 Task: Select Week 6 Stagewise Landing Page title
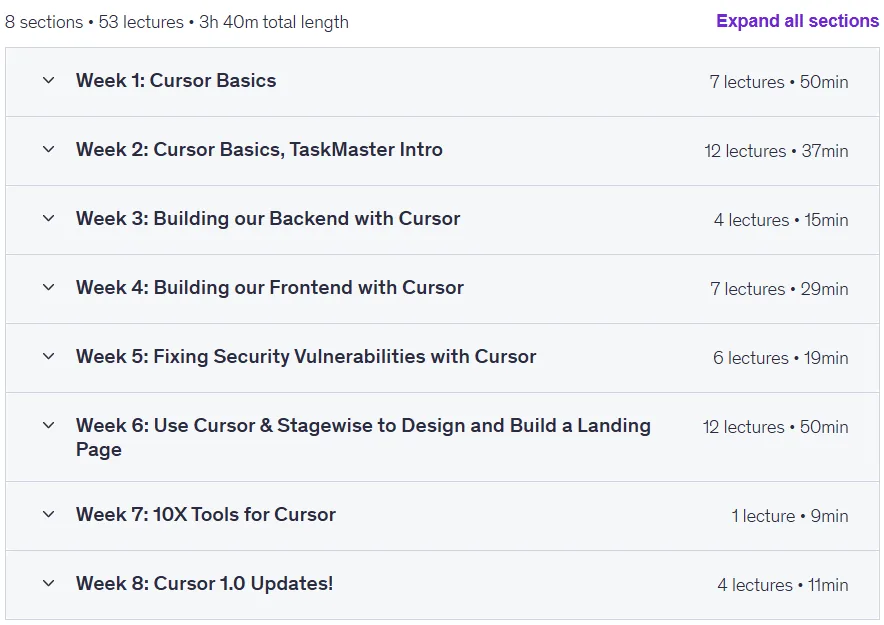(363, 437)
